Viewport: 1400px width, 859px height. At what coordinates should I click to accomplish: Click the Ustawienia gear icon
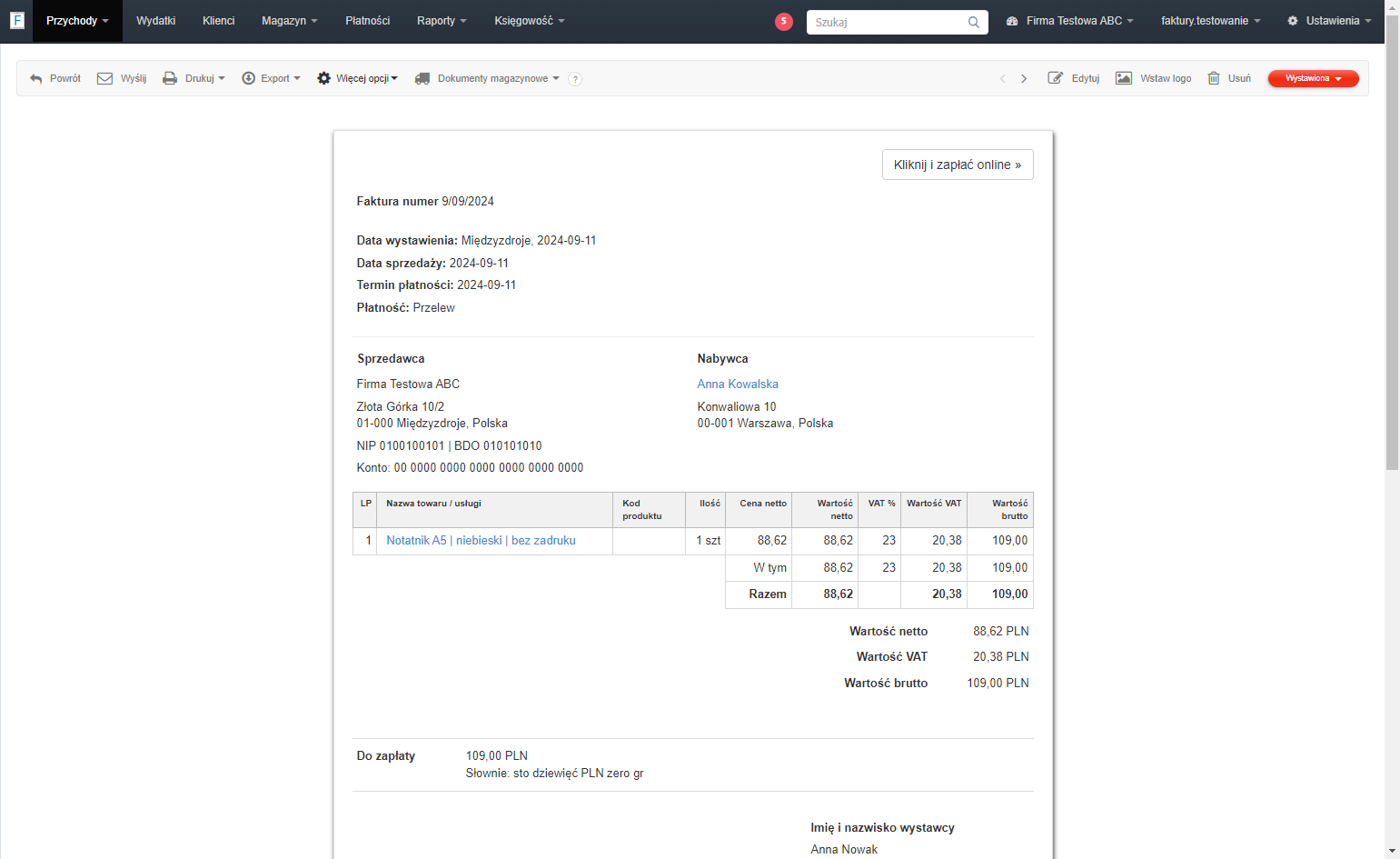tap(1293, 21)
